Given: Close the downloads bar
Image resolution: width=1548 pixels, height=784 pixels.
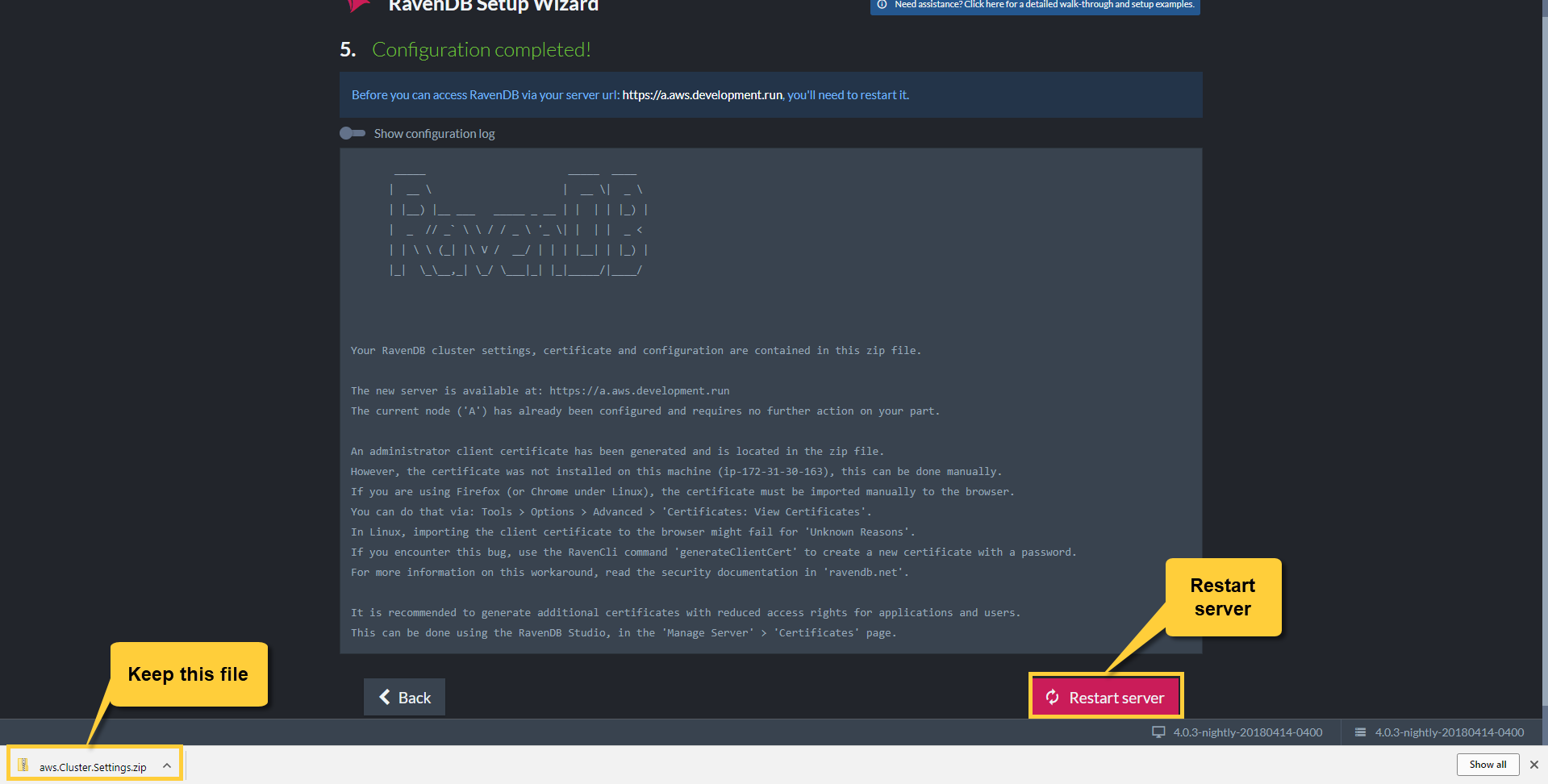Looking at the screenshot, I should coord(1534,765).
